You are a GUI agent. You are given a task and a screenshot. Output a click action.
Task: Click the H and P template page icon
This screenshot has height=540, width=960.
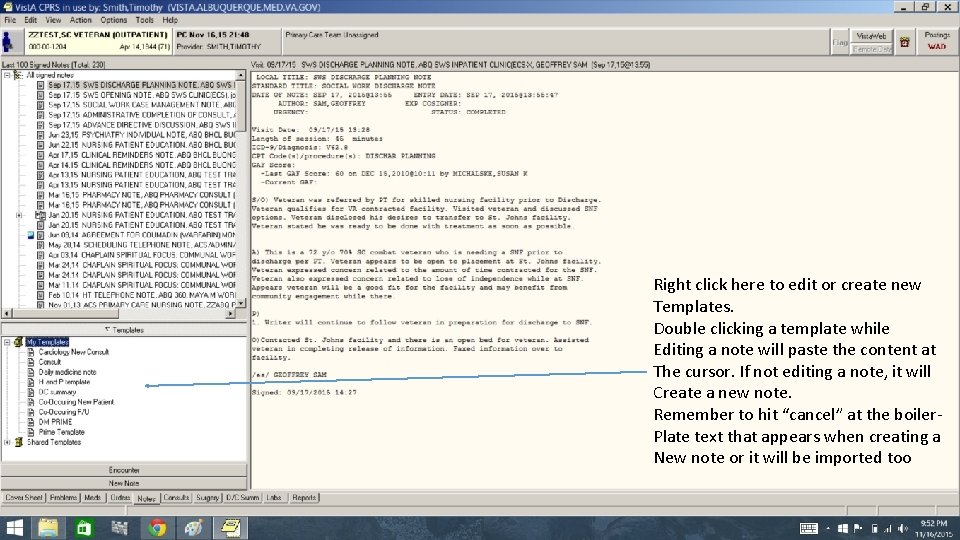click(31, 382)
